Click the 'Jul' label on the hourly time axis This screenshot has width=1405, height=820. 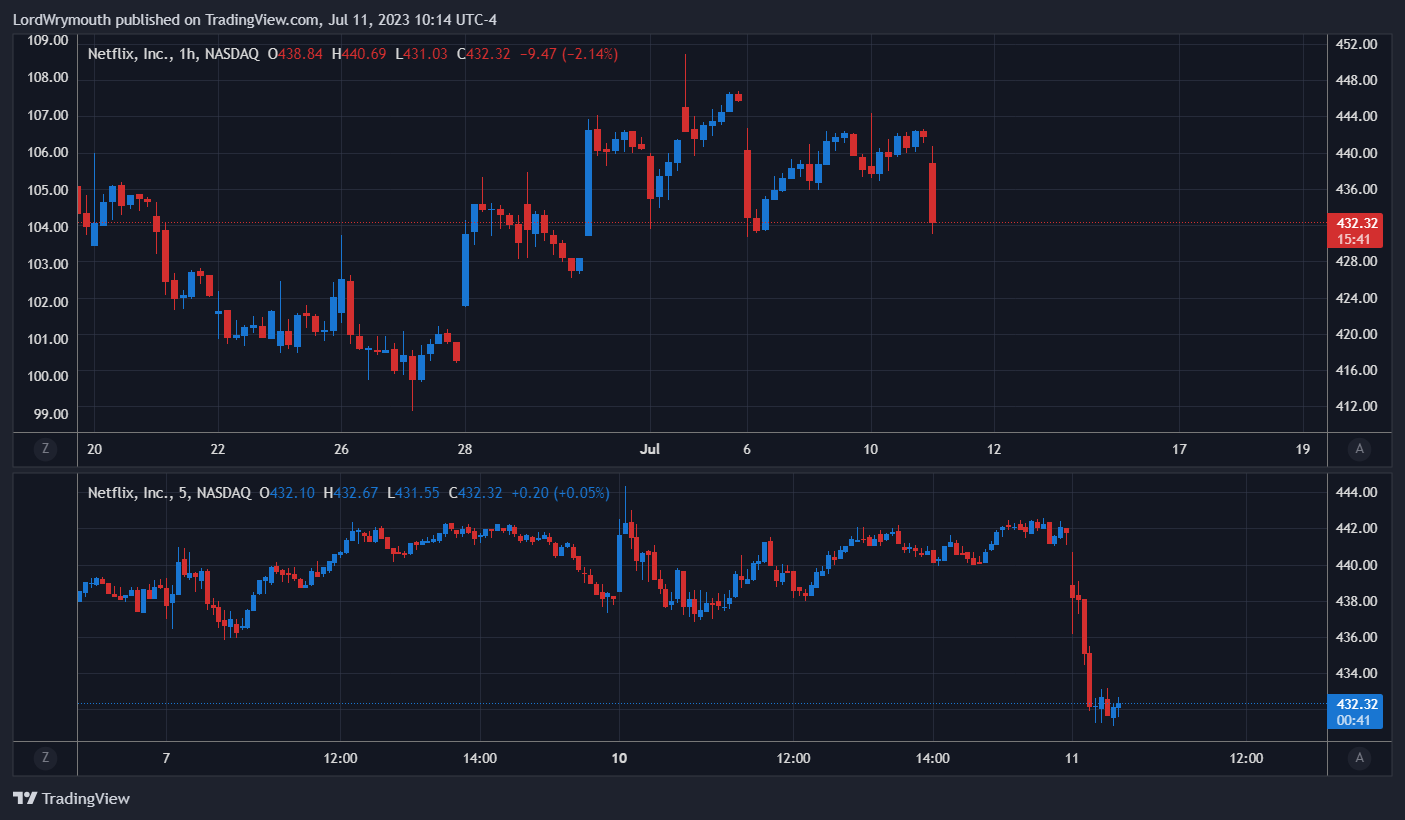click(x=650, y=450)
